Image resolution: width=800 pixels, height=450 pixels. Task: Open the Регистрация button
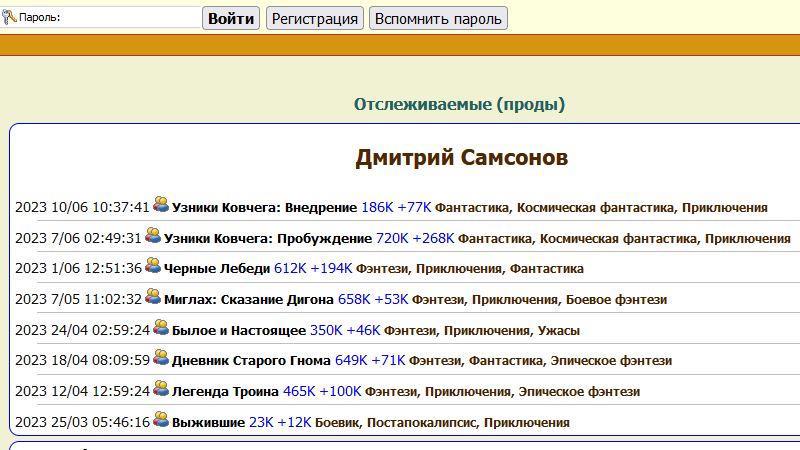315,18
